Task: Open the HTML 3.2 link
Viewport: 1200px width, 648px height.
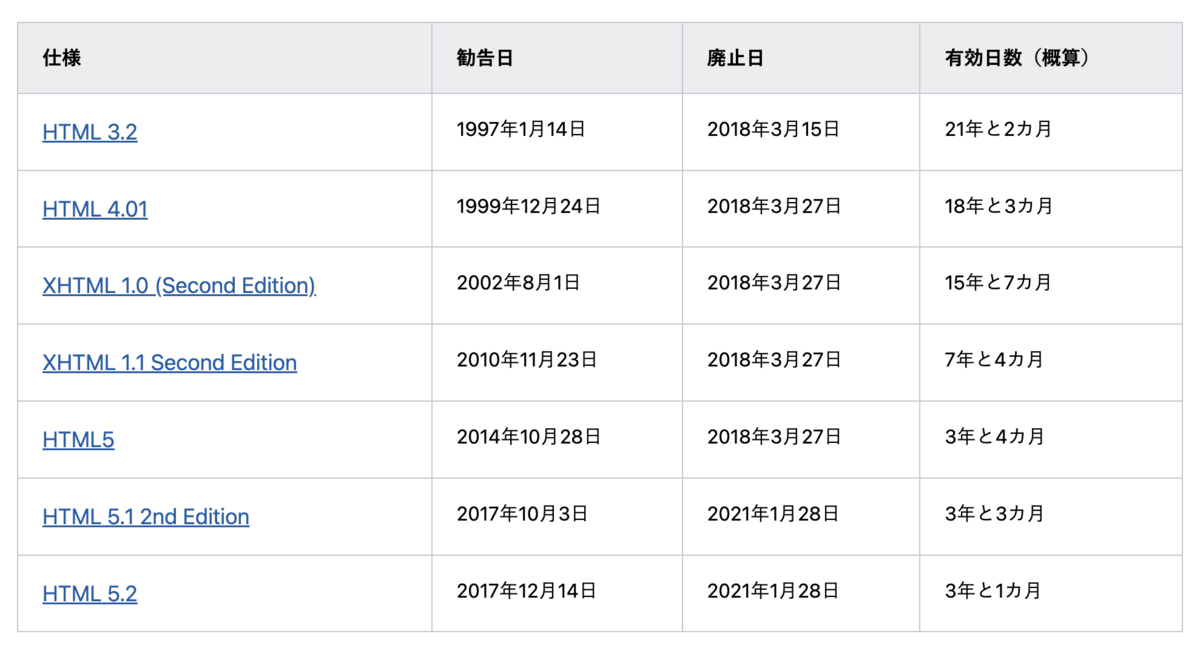Action: (90, 132)
